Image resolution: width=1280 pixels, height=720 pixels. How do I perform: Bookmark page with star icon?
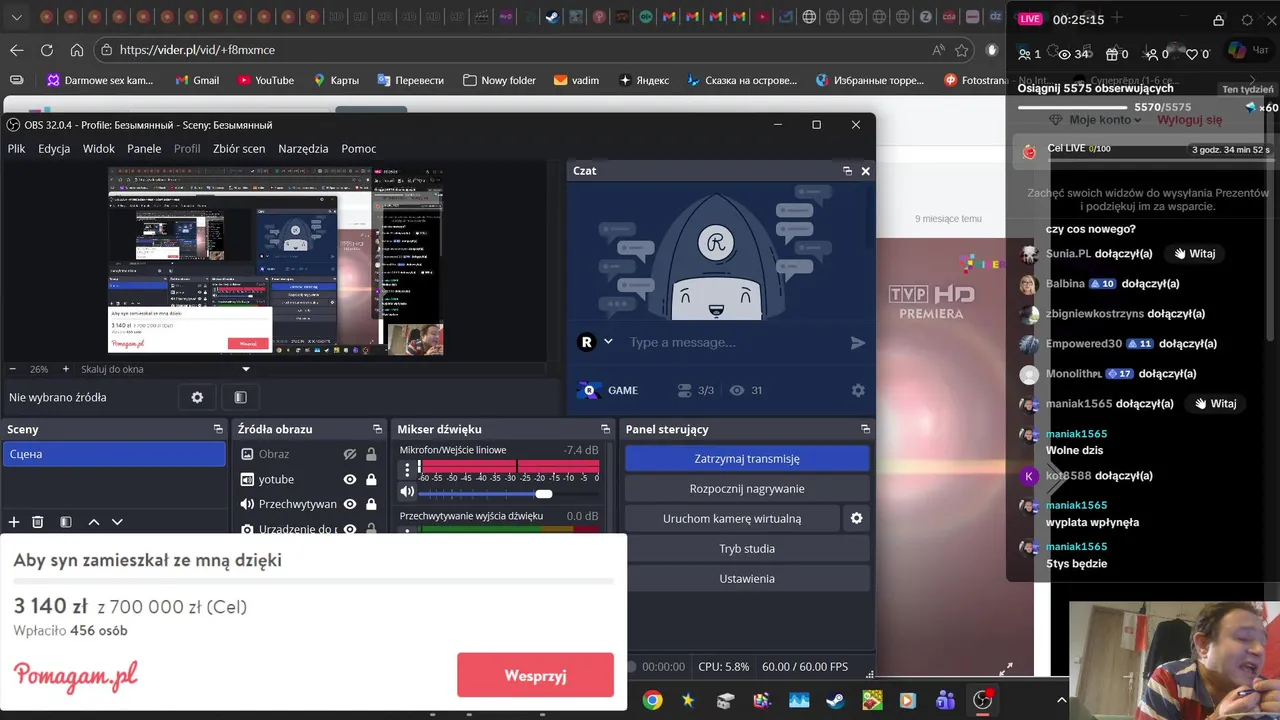[x=962, y=50]
